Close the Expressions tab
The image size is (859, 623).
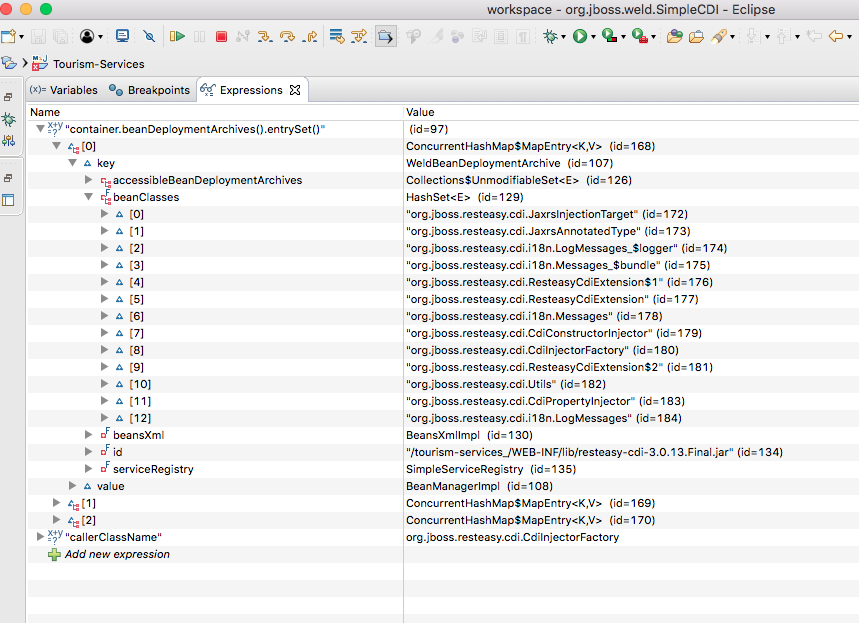tap(295, 90)
